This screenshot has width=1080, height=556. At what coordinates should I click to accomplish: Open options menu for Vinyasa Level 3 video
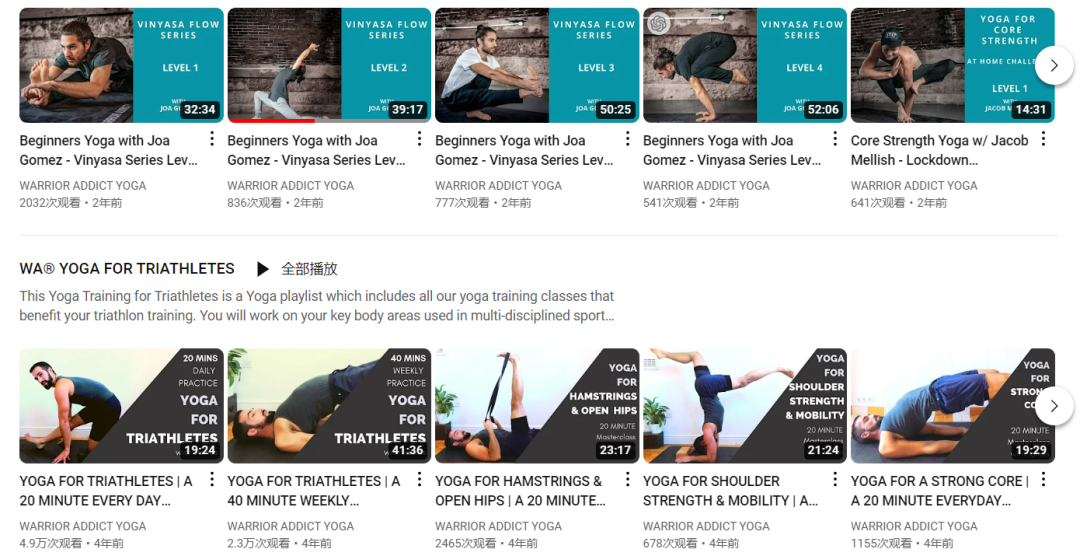pos(627,139)
